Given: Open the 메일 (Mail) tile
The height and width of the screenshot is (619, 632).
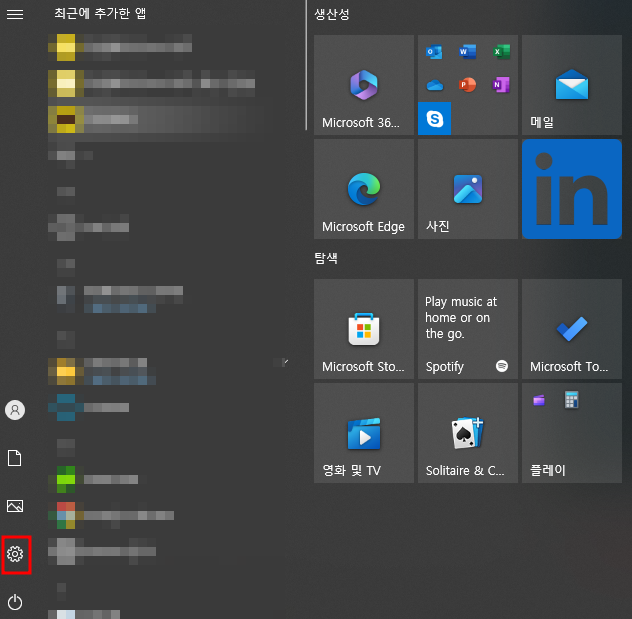Looking at the screenshot, I should point(572,85).
